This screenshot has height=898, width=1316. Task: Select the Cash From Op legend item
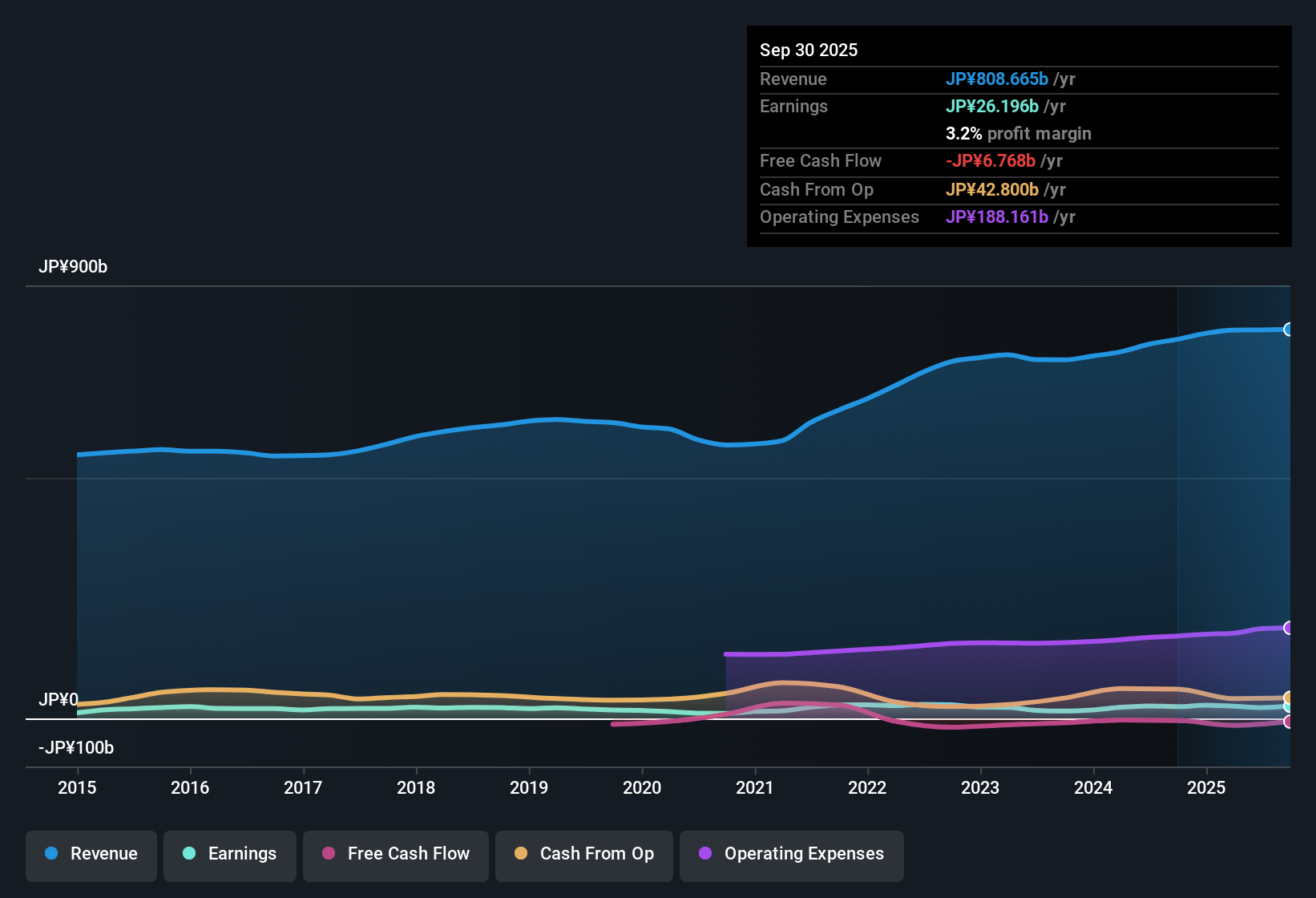[x=583, y=854]
